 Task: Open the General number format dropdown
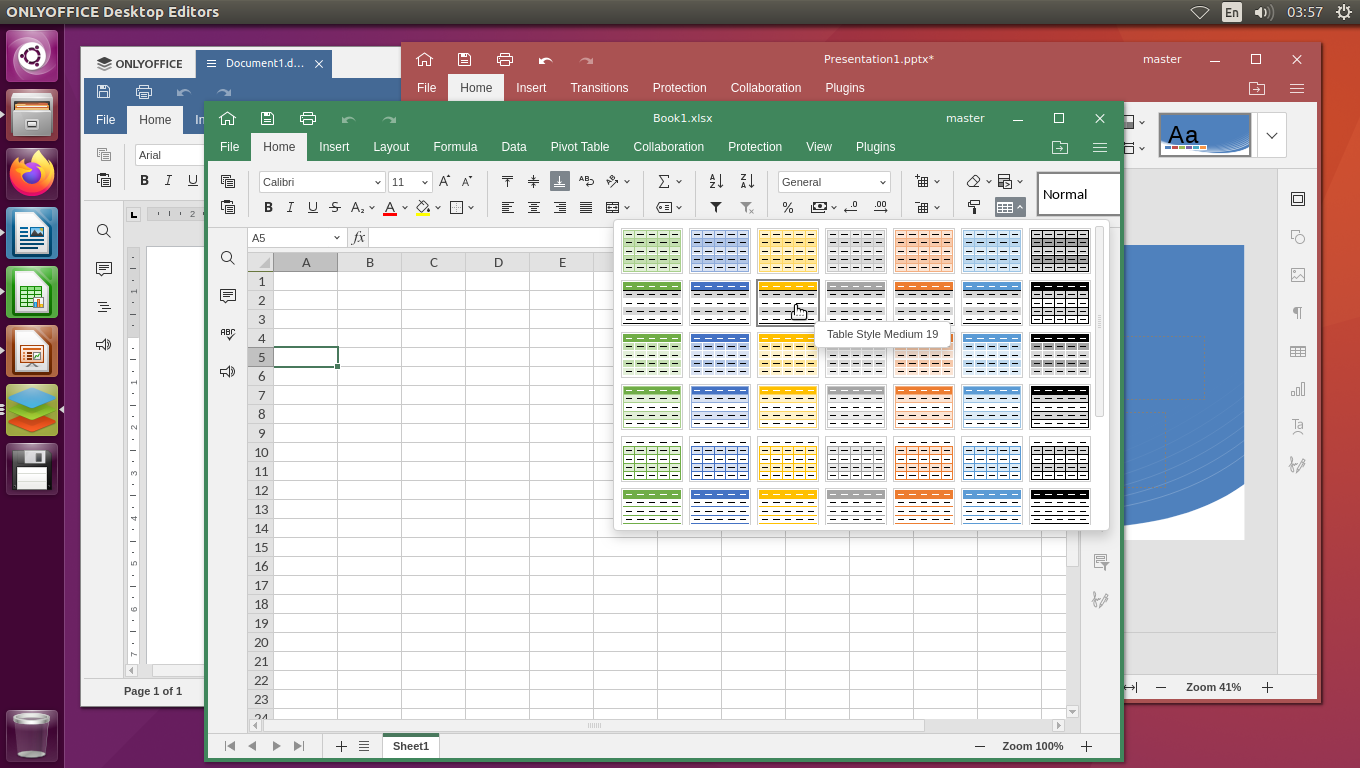coord(883,182)
